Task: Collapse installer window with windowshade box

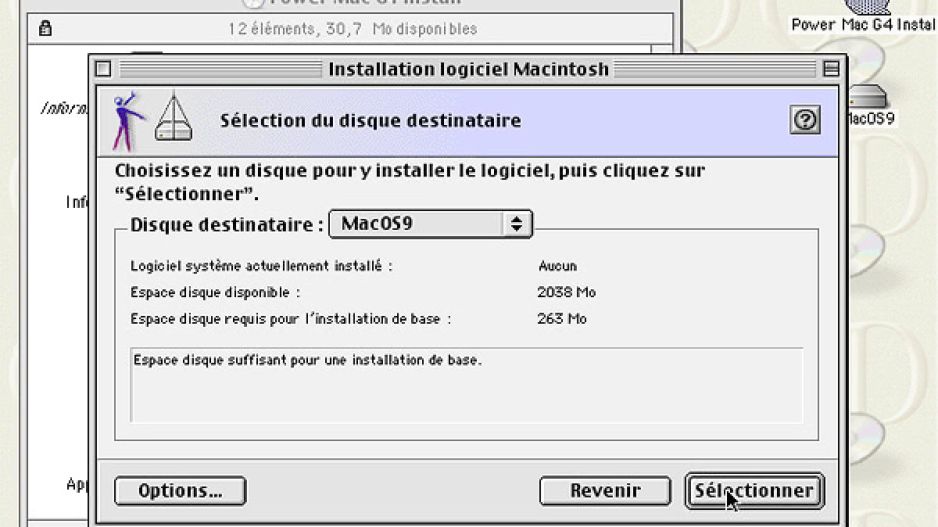Action: click(831, 69)
